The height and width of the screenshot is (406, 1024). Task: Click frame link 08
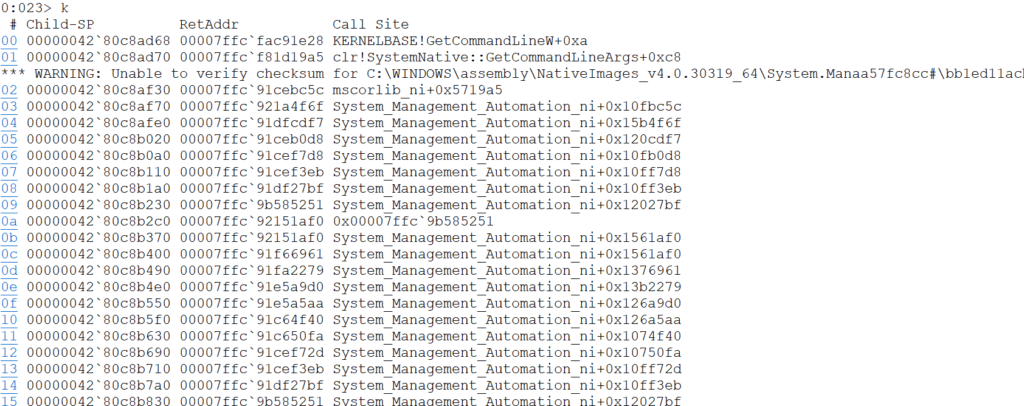9,188
